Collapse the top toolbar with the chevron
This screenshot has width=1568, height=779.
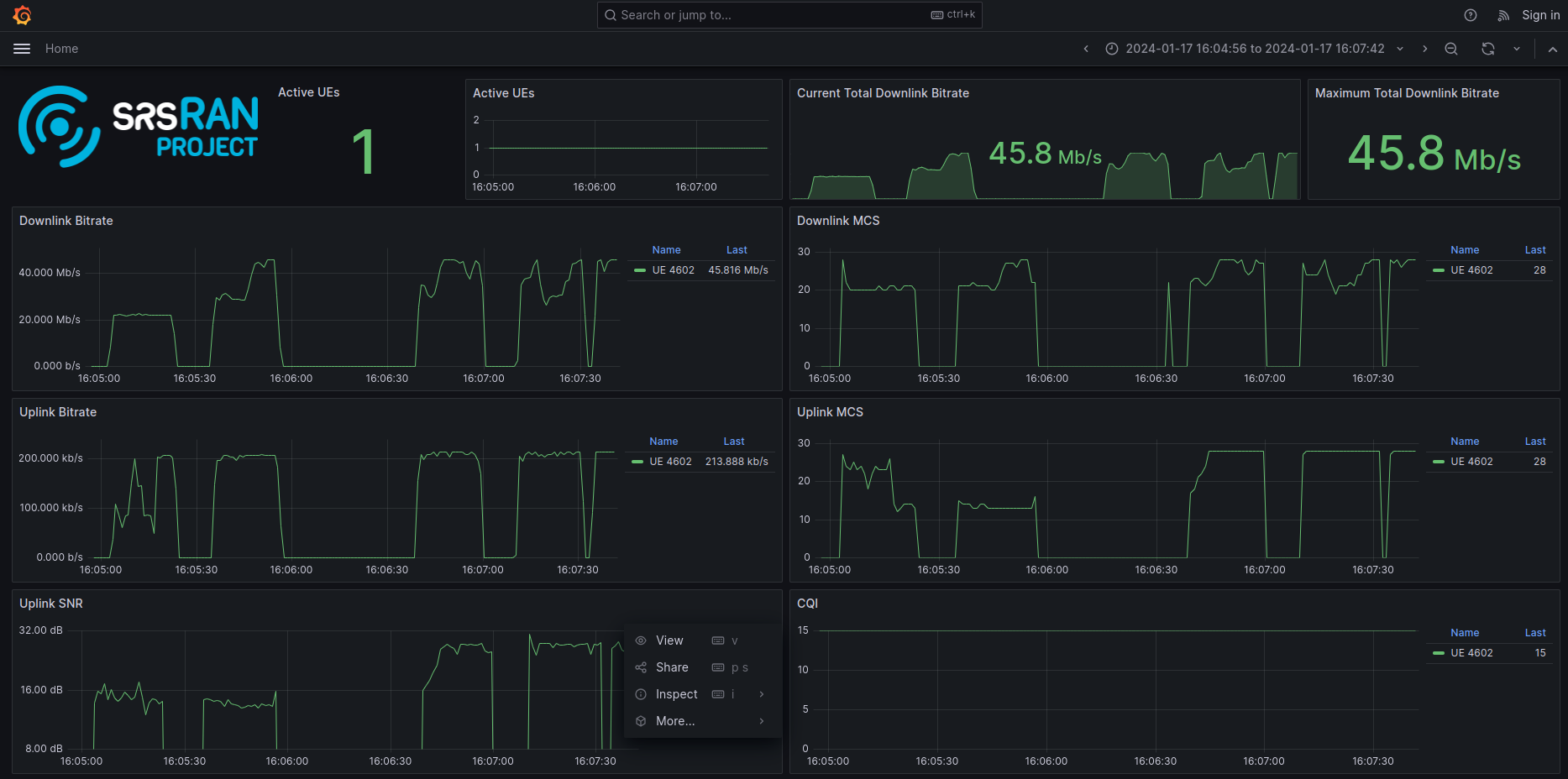click(x=1552, y=49)
